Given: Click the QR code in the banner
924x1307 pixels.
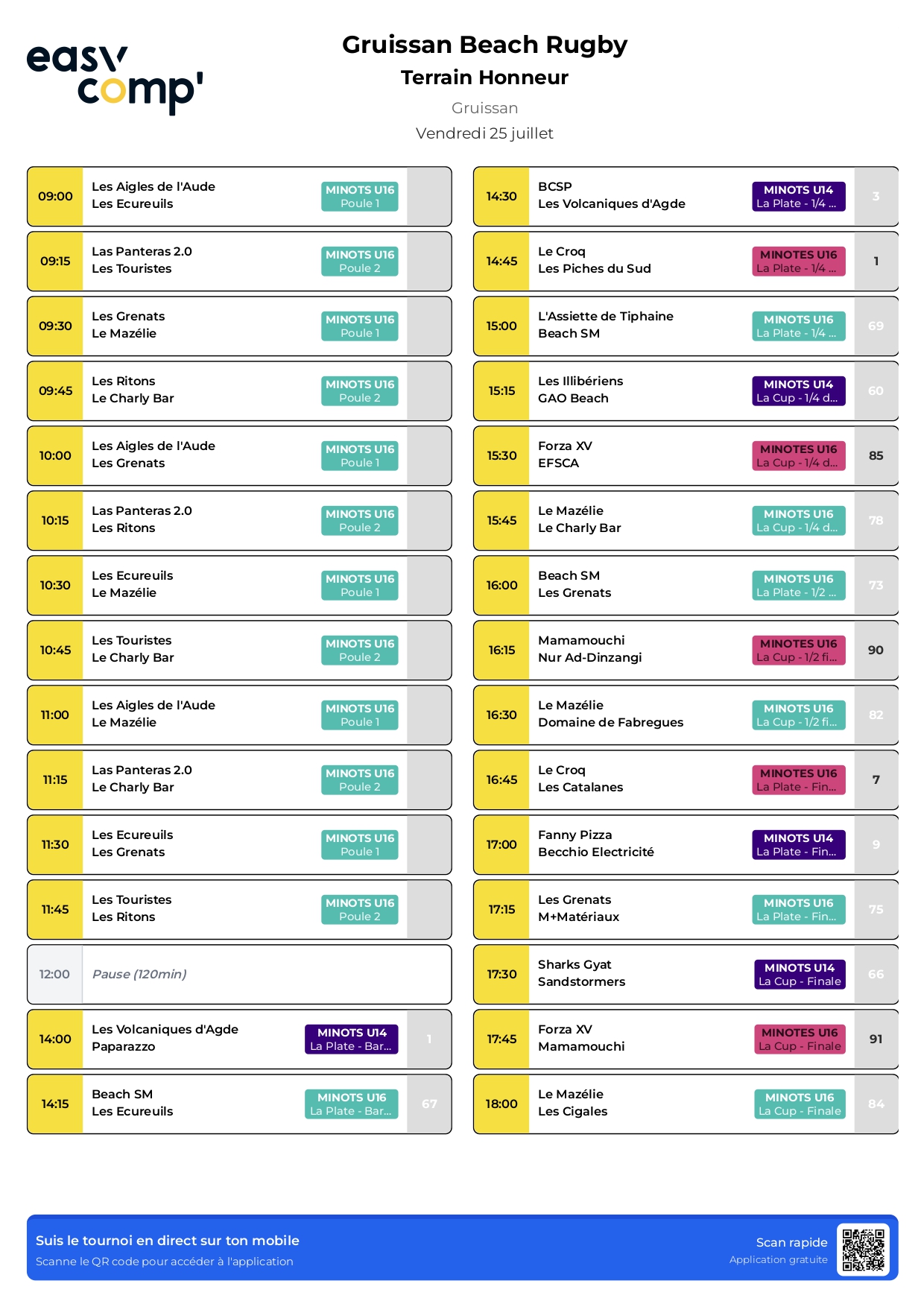Looking at the screenshot, I should (864, 1250).
